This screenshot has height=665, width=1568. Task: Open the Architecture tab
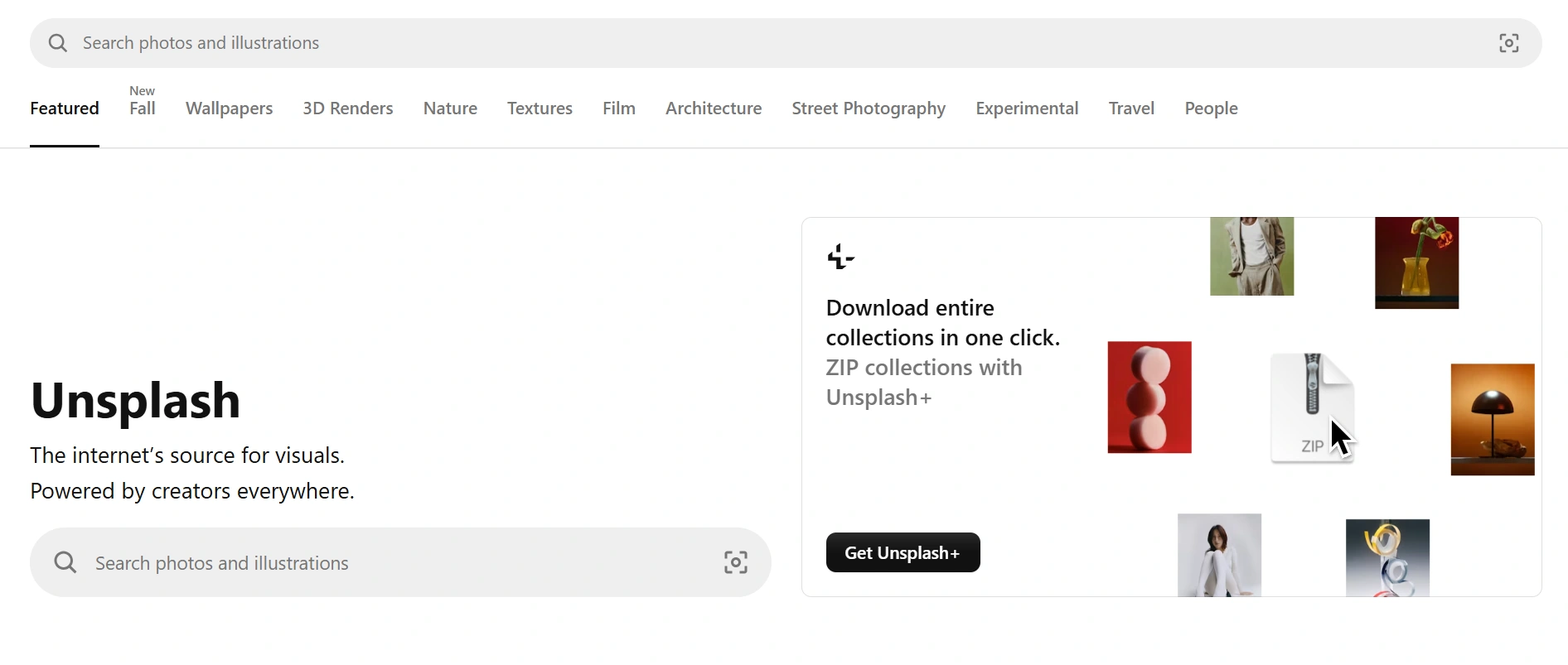tap(714, 108)
